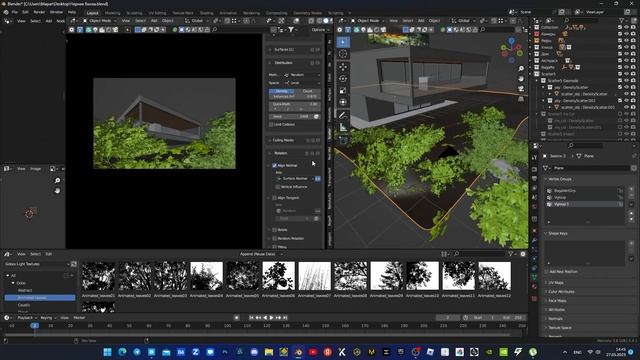Click the navigation gizmo in right viewport
This screenshot has width=640, height=360.
tap(511, 50)
